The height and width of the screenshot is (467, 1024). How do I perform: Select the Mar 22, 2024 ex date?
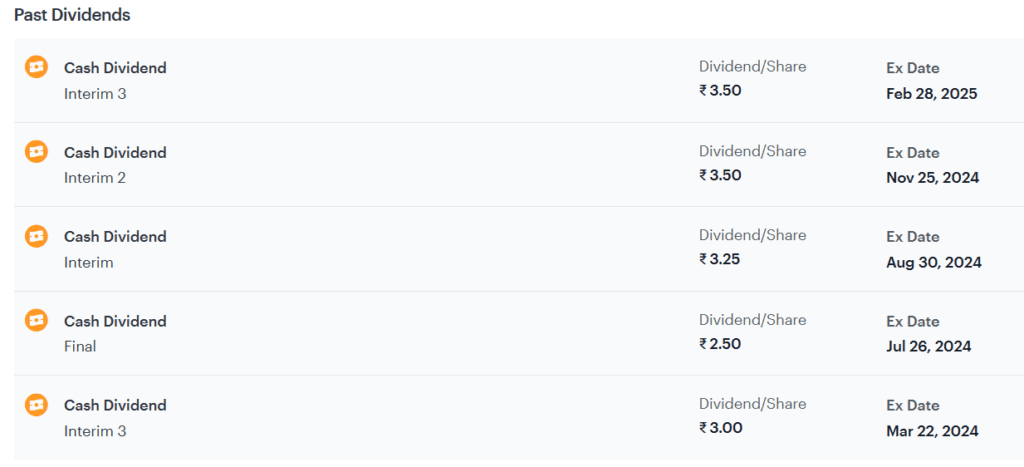(933, 431)
